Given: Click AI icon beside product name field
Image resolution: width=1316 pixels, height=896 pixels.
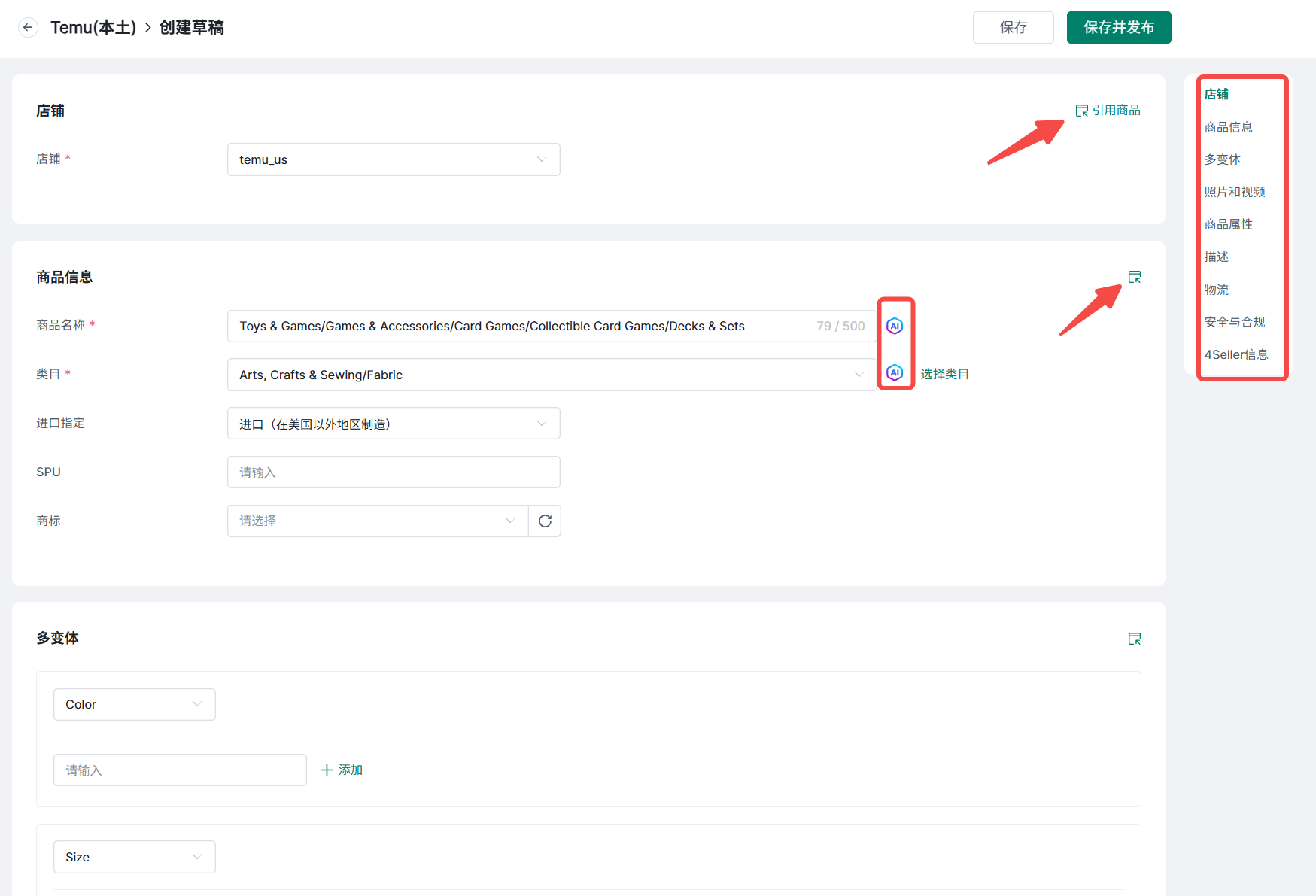Looking at the screenshot, I should (894, 326).
